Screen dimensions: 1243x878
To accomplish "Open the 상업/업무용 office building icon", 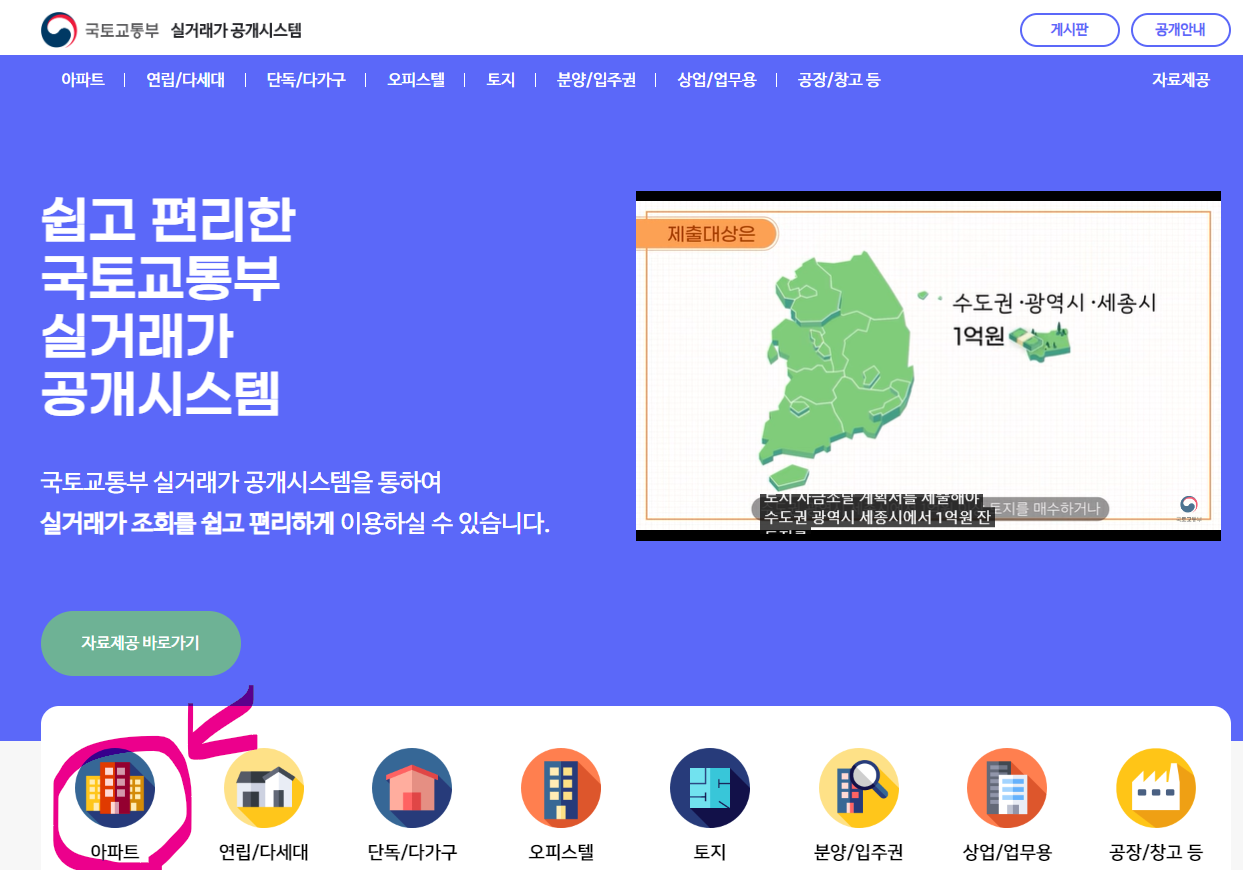I will (x=1007, y=788).
